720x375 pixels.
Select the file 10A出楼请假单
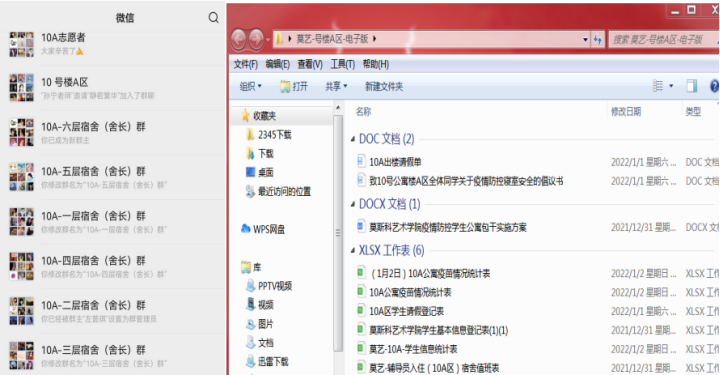tap(395, 162)
